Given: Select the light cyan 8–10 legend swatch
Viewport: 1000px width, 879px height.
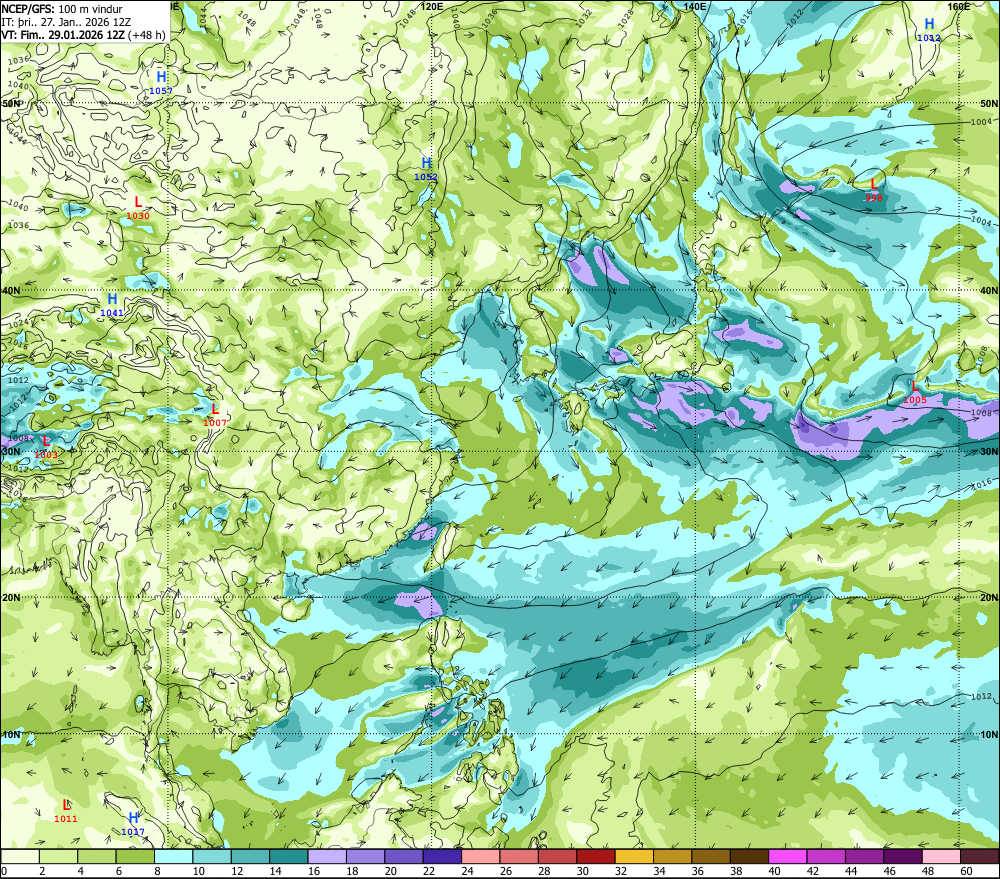Looking at the screenshot, I should point(173,856).
